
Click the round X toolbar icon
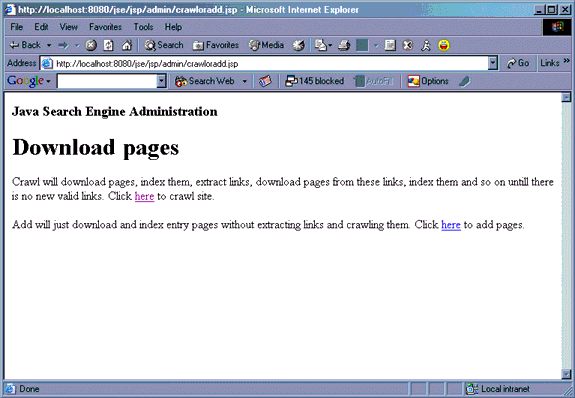(x=408, y=45)
